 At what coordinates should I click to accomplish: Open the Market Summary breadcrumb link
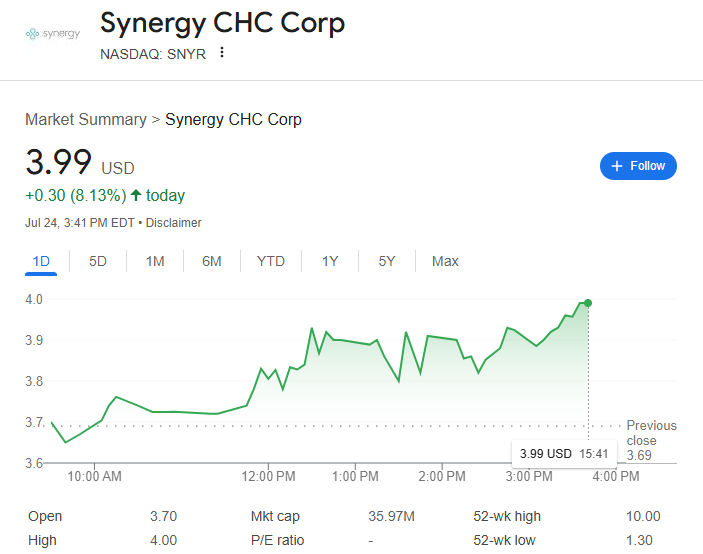(86, 120)
